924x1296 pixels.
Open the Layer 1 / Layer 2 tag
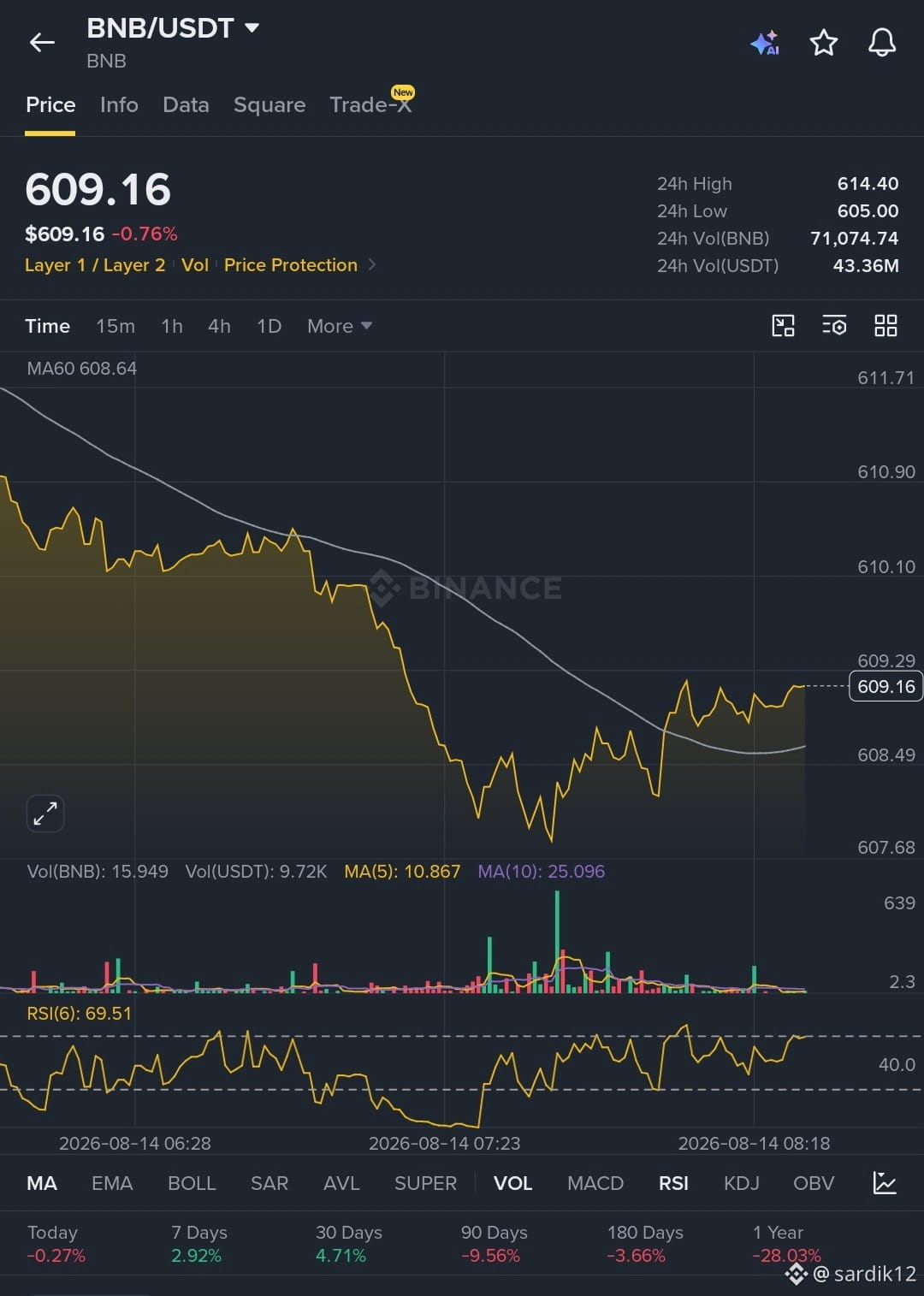click(x=95, y=265)
